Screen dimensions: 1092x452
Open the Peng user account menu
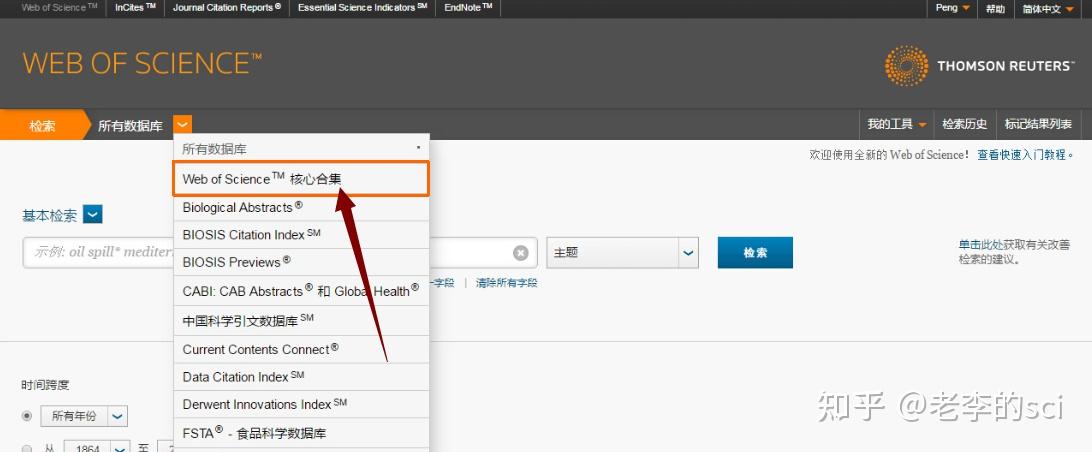point(952,8)
